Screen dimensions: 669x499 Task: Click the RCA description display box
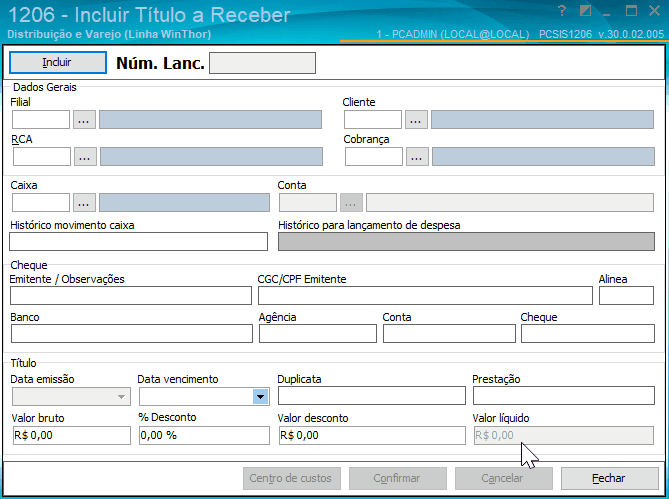[211, 157]
